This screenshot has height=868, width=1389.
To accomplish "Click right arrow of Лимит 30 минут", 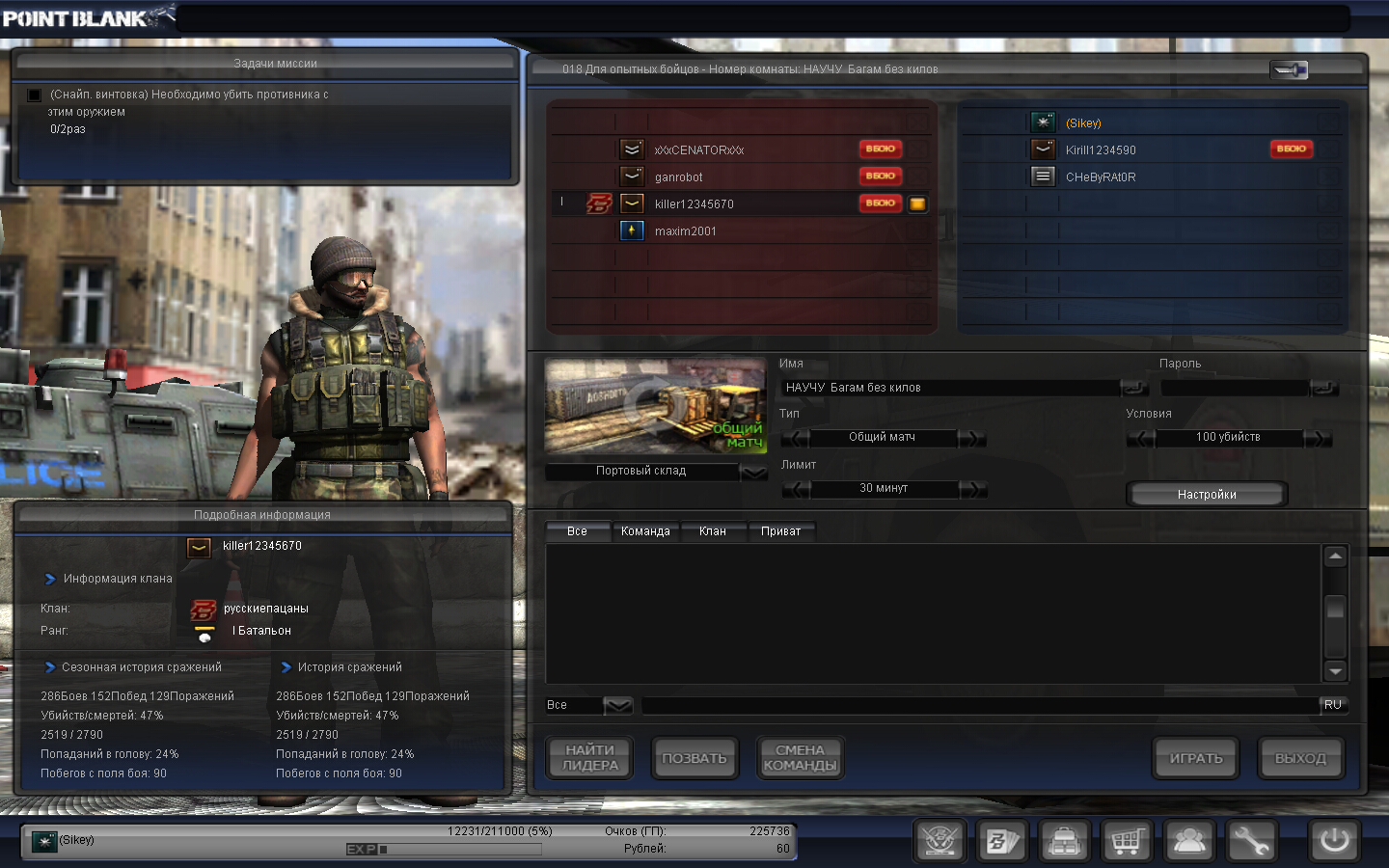I will (x=972, y=489).
